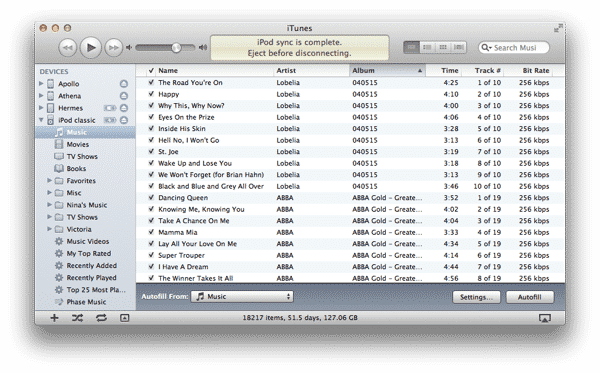The width and height of the screenshot is (600, 373).
Task: Eject the Hermes device
Action: (x=124, y=108)
